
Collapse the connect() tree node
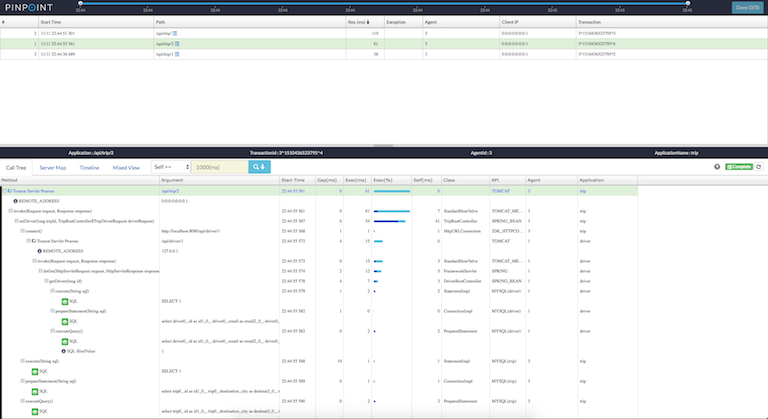(21, 230)
